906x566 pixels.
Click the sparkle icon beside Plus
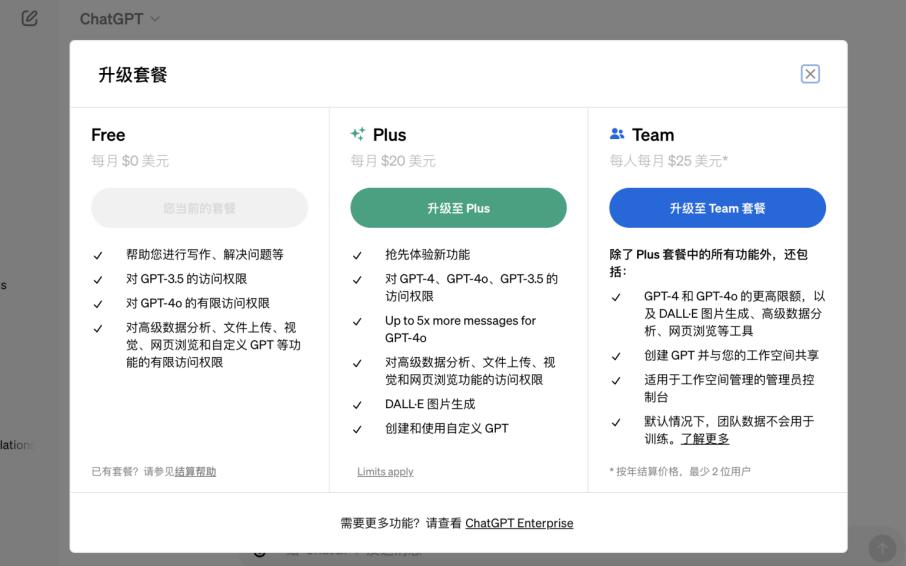(358, 135)
